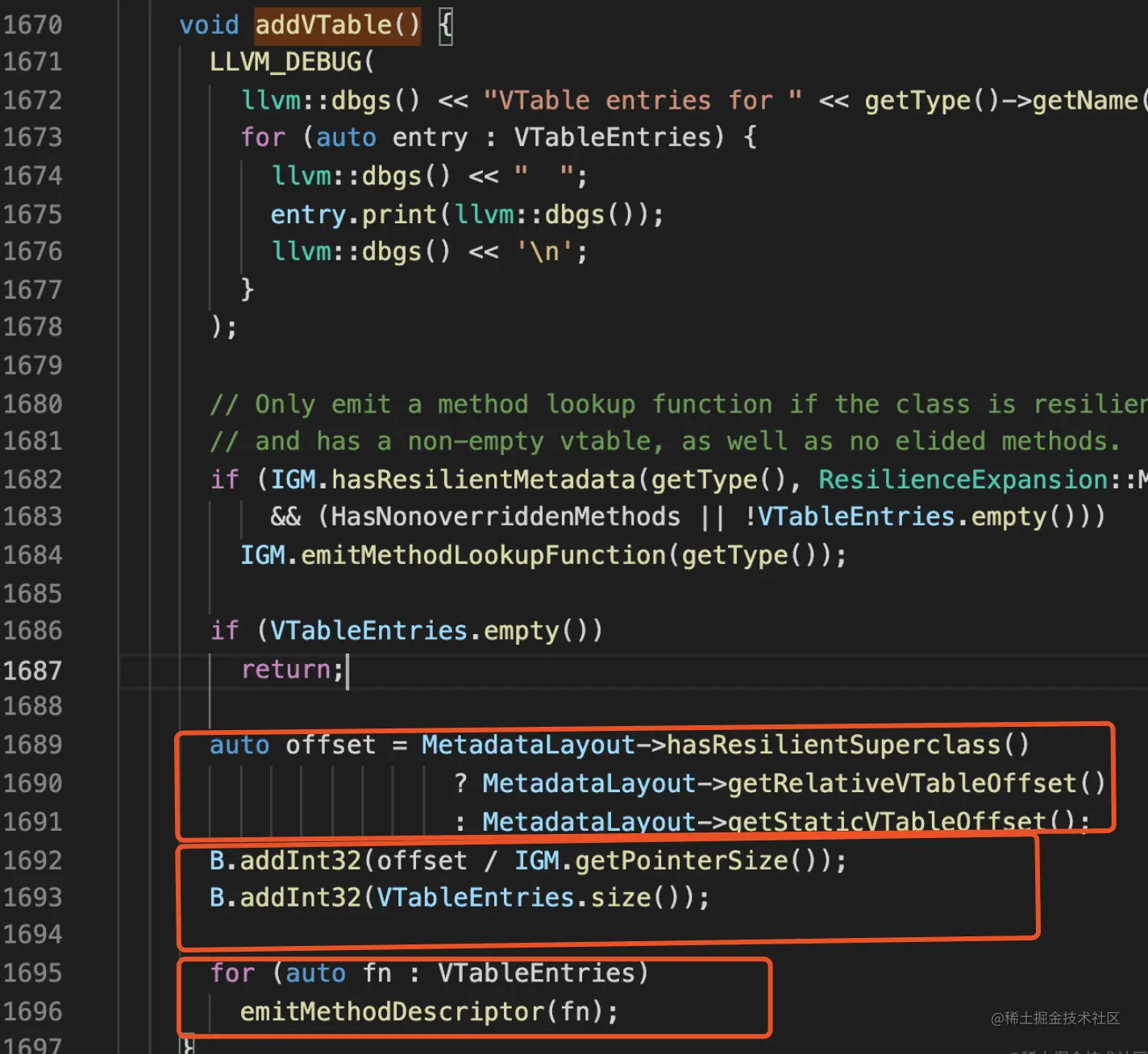
Task: Click the for keyword on line 1695
Action: tap(232, 973)
